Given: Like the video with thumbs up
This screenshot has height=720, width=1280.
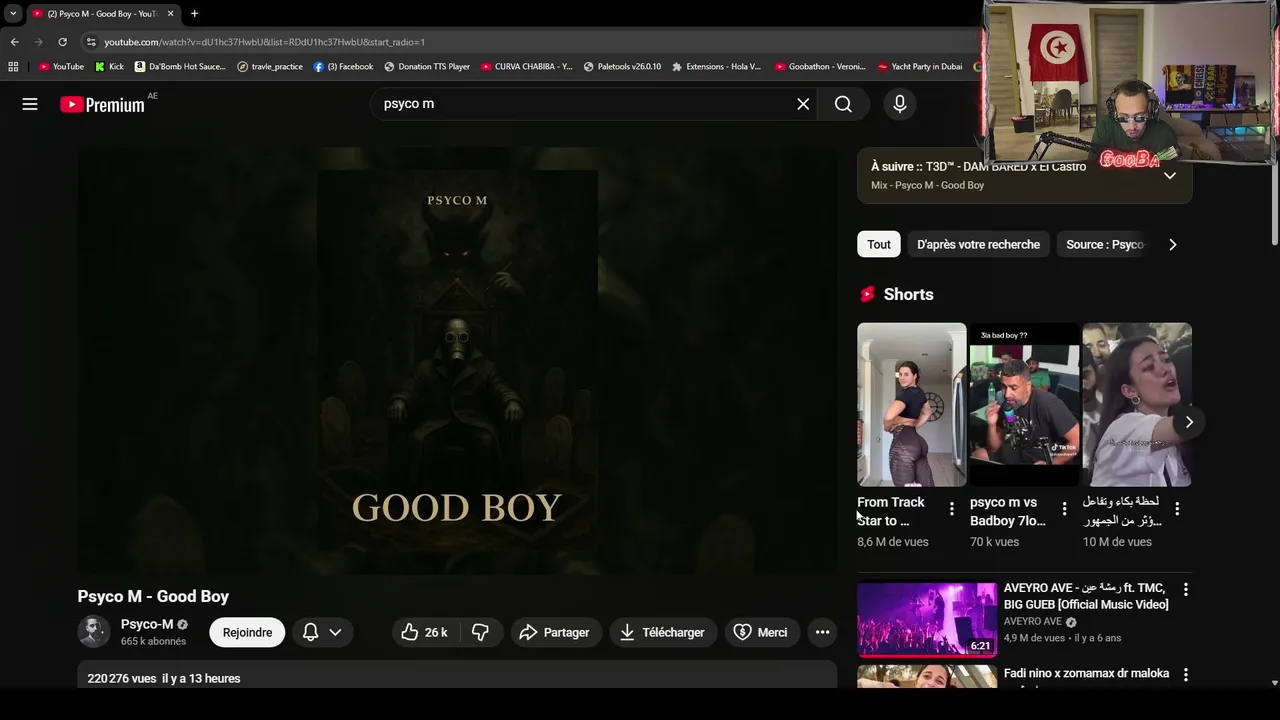Looking at the screenshot, I should tap(424, 632).
